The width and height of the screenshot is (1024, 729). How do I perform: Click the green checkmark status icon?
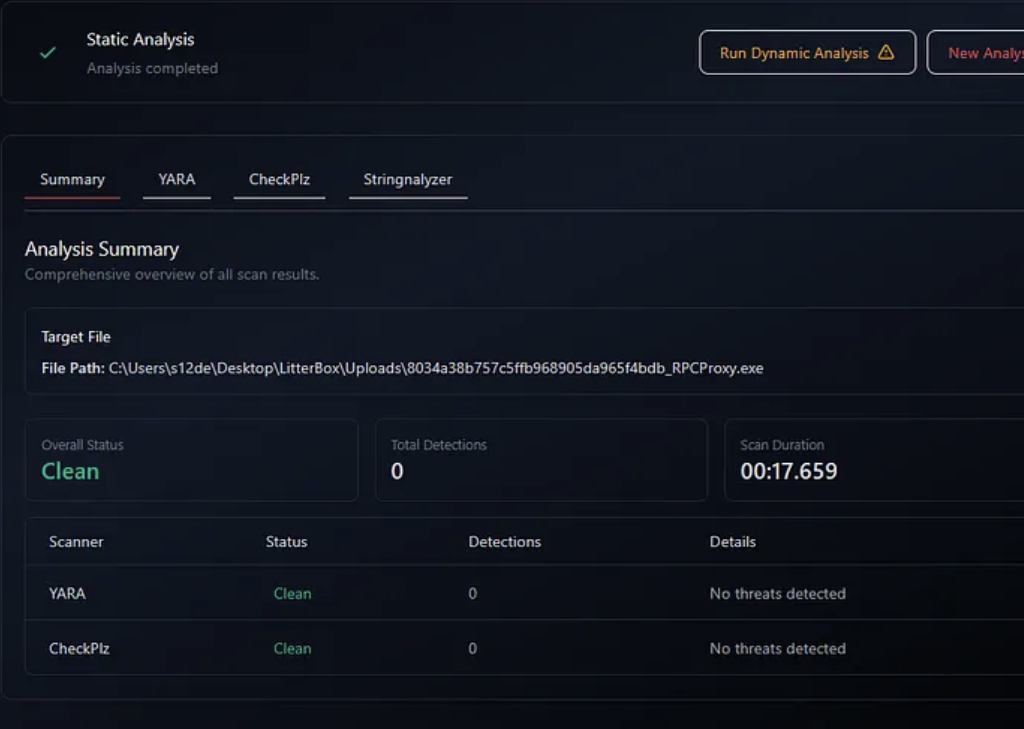[47, 53]
